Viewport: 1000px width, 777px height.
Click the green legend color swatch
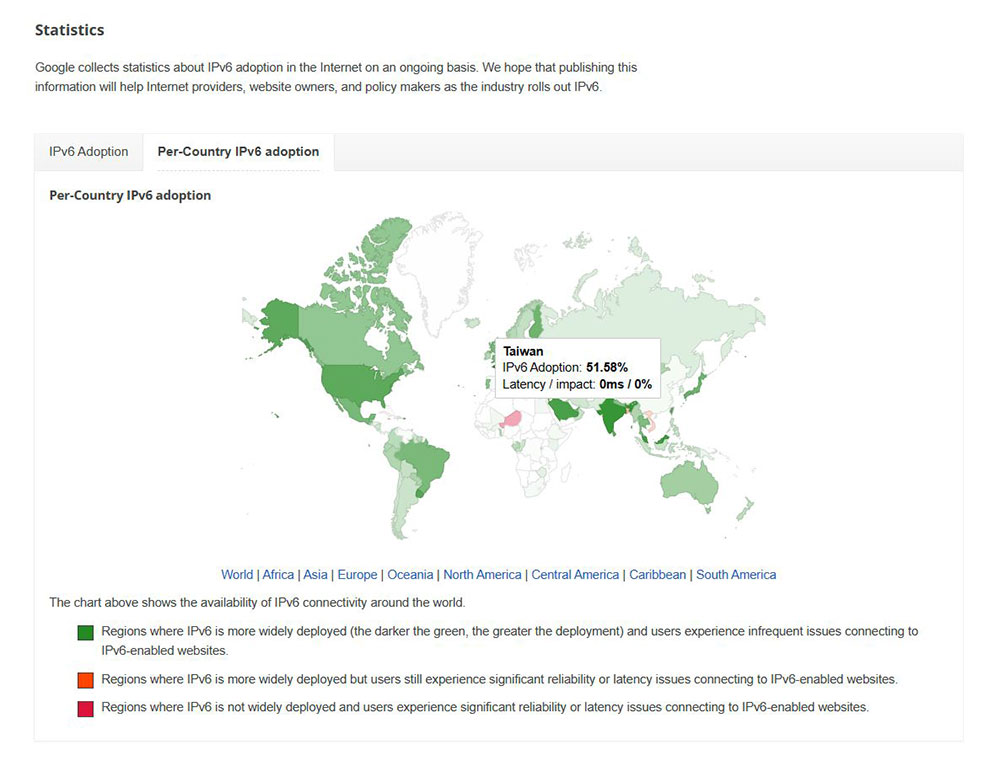click(x=85, y=632)
